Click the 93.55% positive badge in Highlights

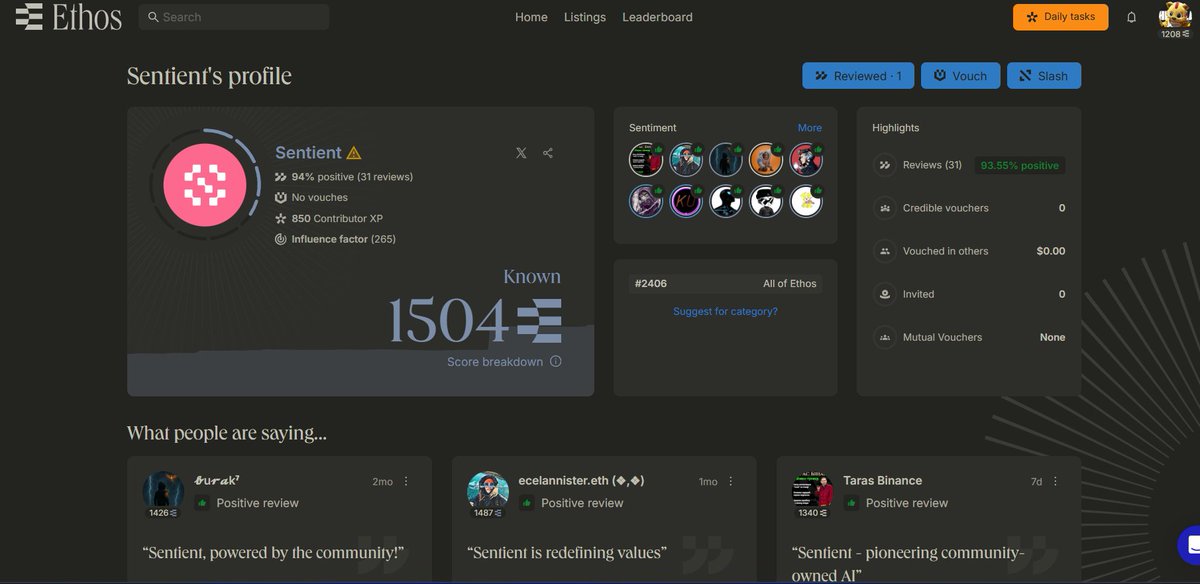(x=1019, y=164)
